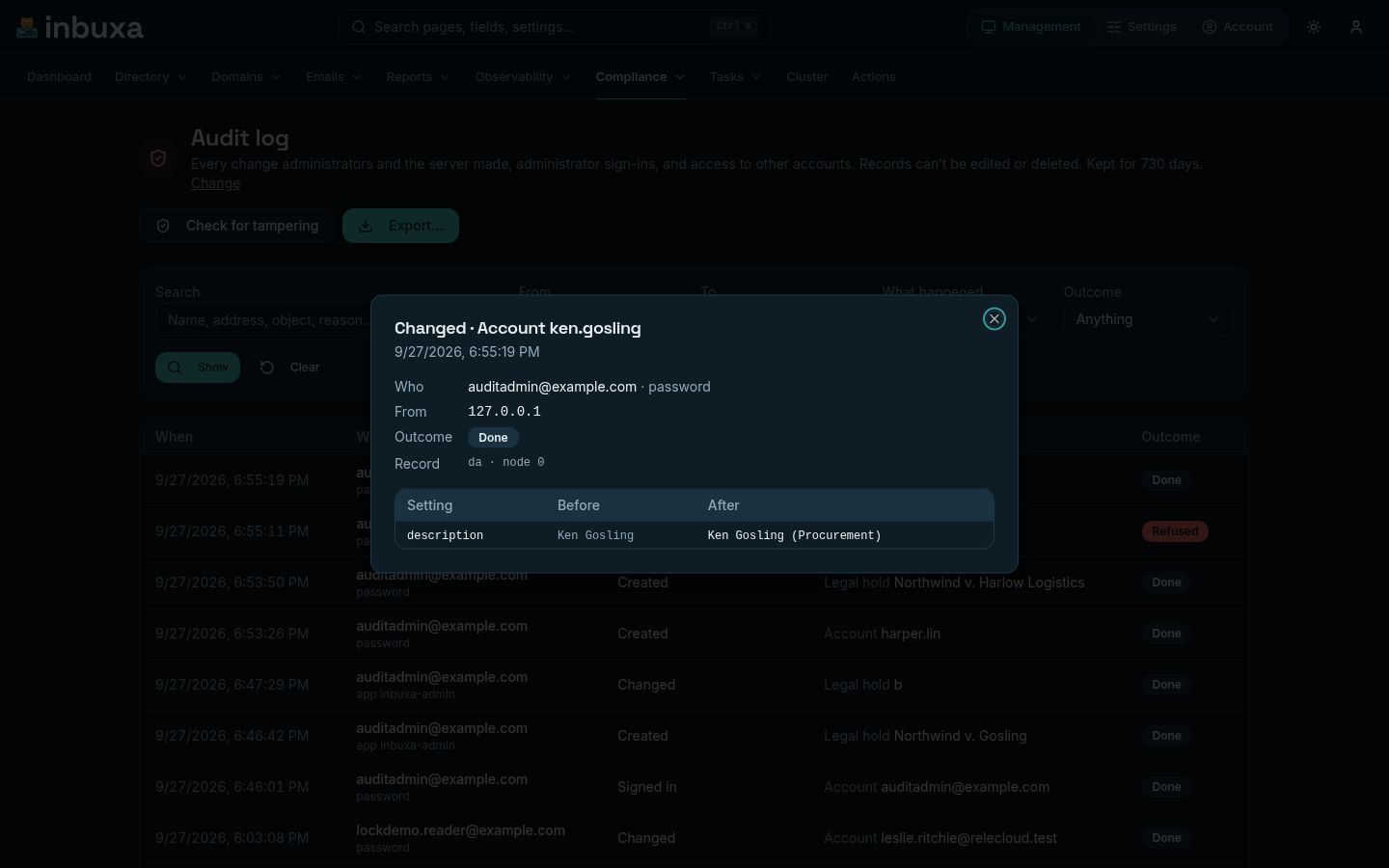Click the Done badge in the dialog

(x=493, y=438)
